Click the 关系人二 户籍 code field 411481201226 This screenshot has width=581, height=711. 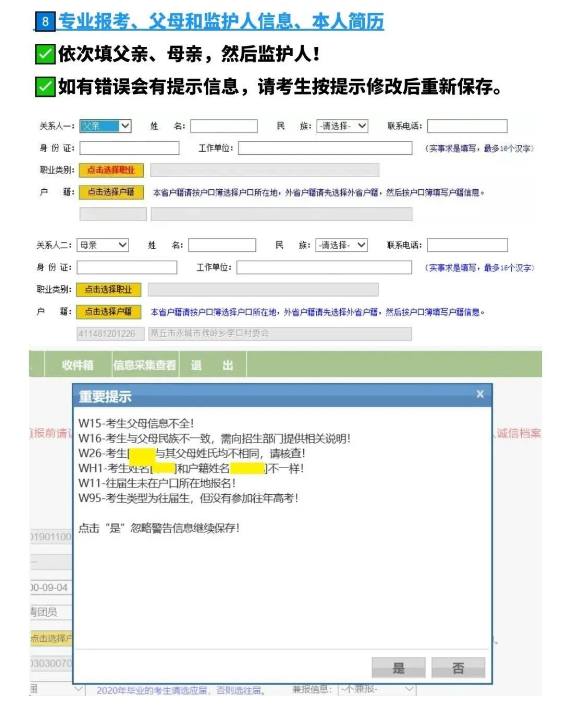(x=110, y=334)
